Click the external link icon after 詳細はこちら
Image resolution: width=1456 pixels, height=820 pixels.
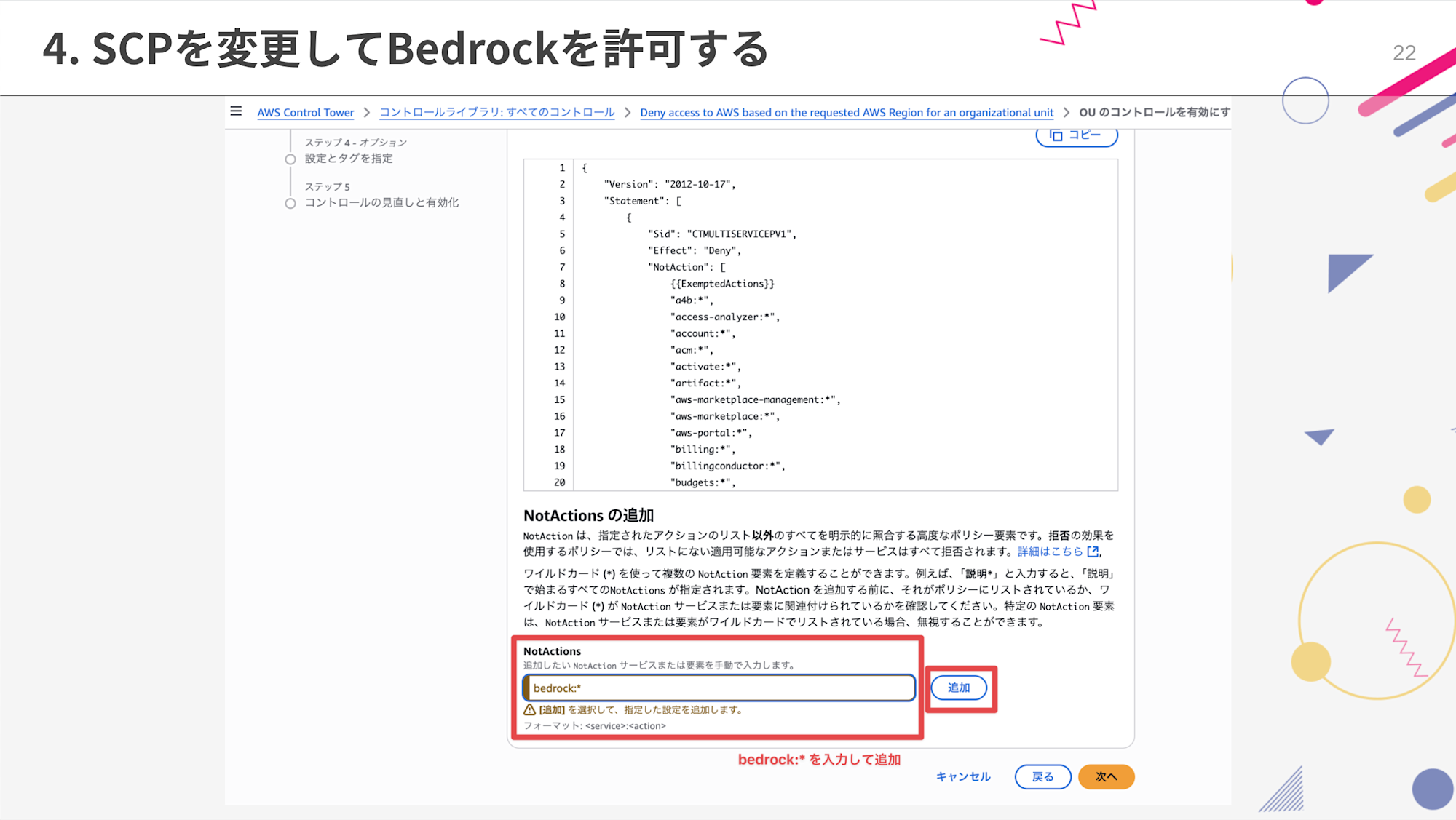1093,552
